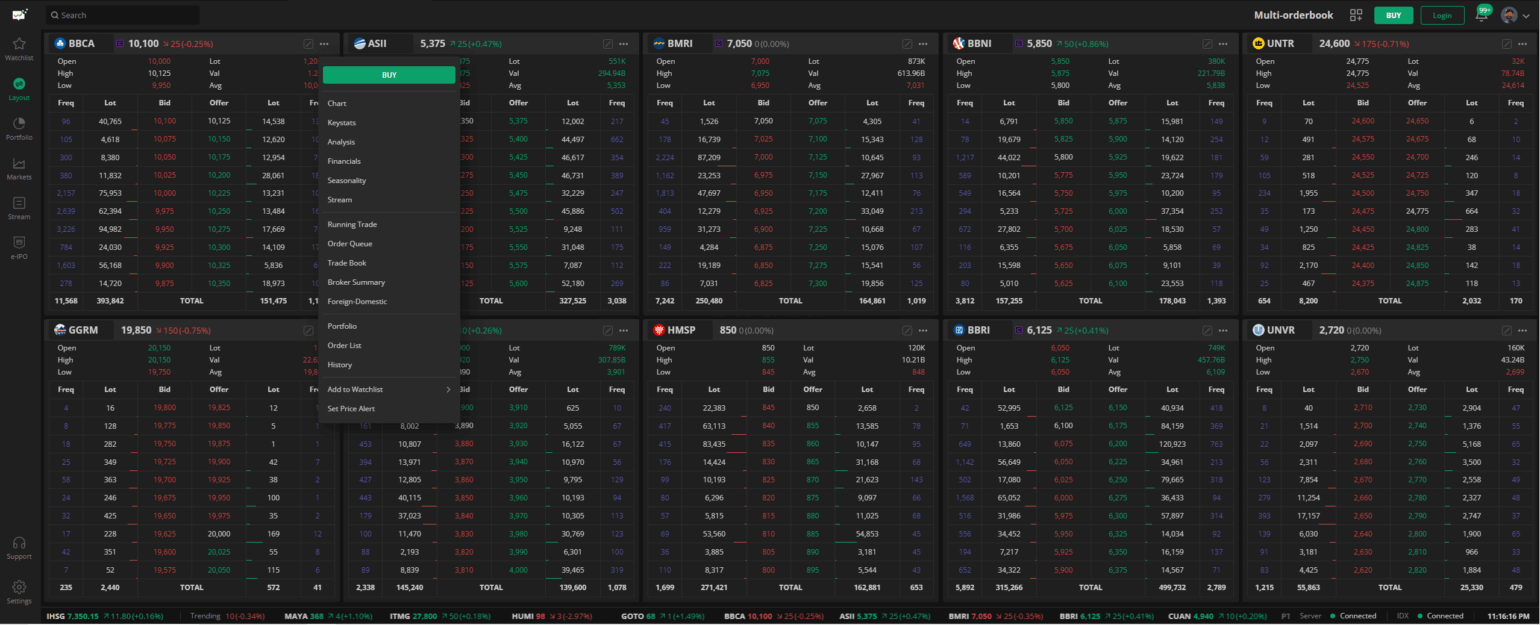
Task: Click the BBCA symbol selector in panel header
Action: (81, 44)
